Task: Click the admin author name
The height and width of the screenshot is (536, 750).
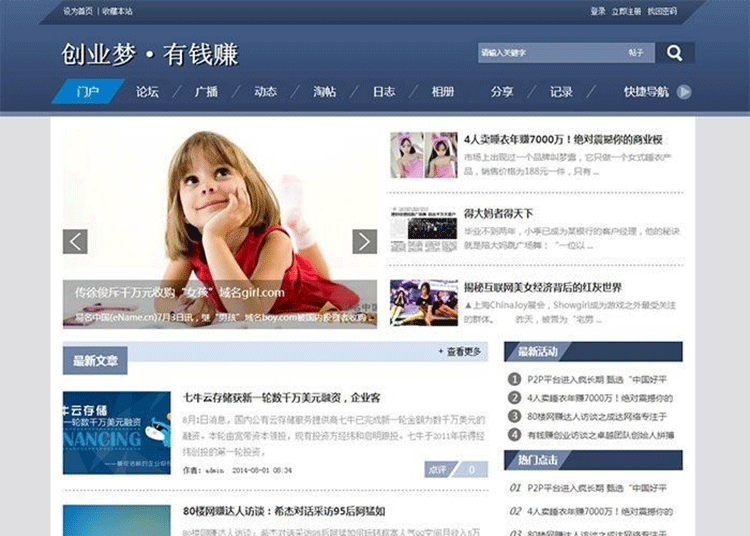Action: 214,470
